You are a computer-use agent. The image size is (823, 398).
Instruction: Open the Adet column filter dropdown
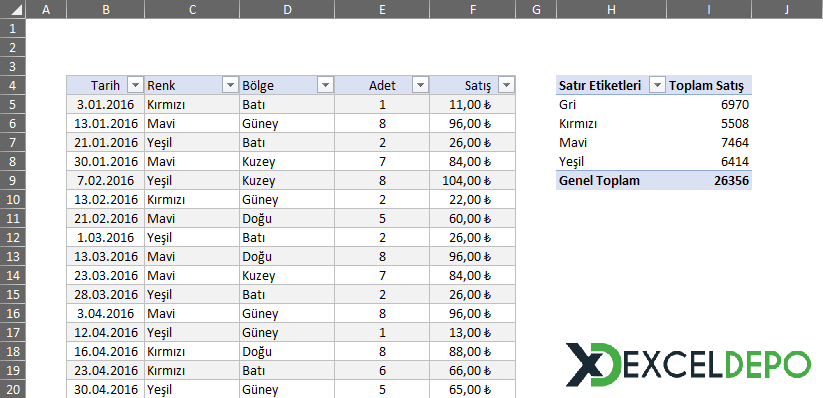click(x=420, y=85)
